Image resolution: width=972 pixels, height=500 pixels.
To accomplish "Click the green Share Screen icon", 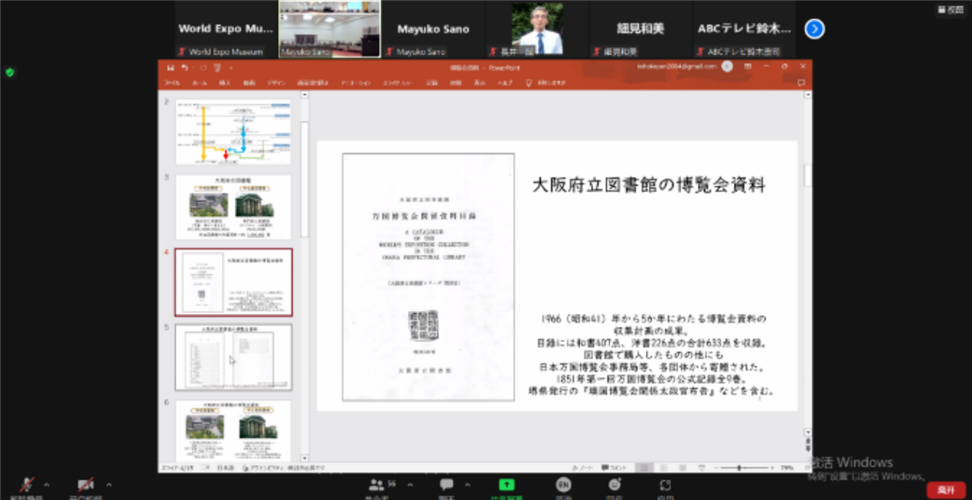I will [506, 485].
